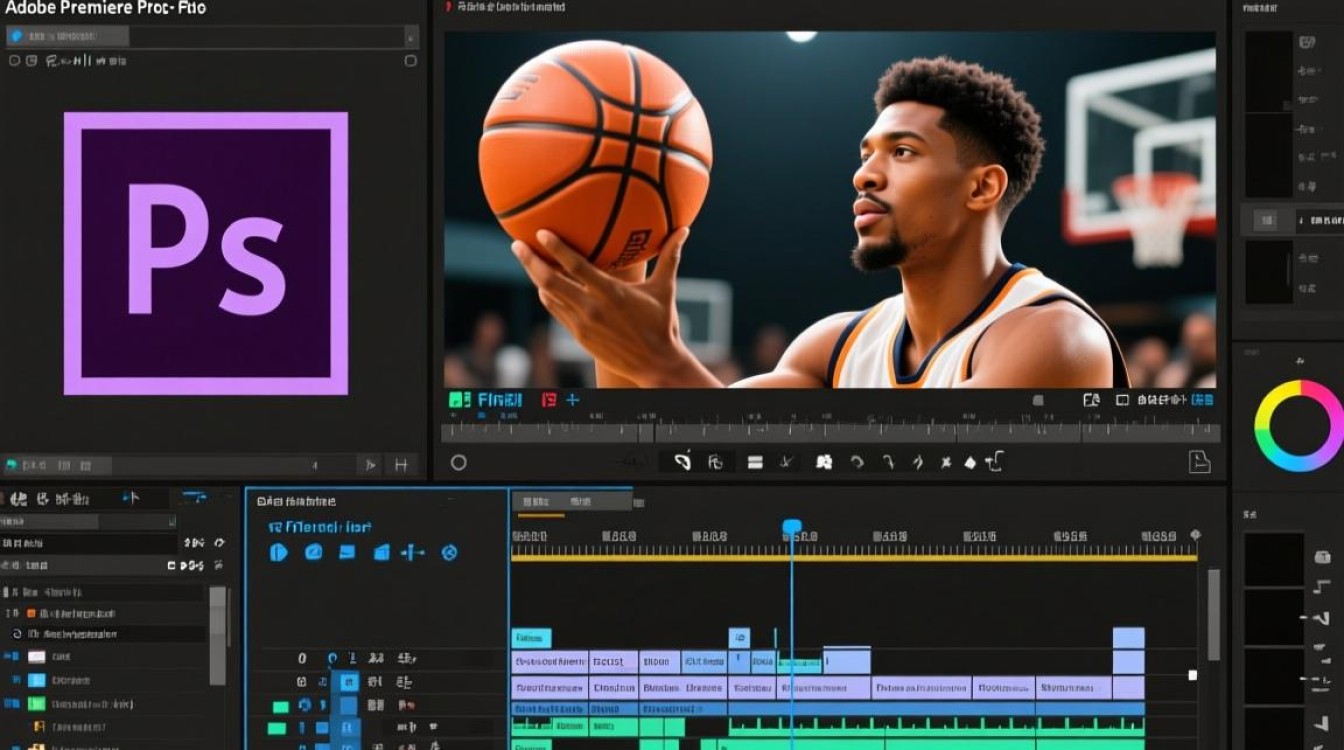The width and height of the screenshot is (1344, 750).
Task: Select the blue circular target tool icon
Action: click(x=449, y=552)
